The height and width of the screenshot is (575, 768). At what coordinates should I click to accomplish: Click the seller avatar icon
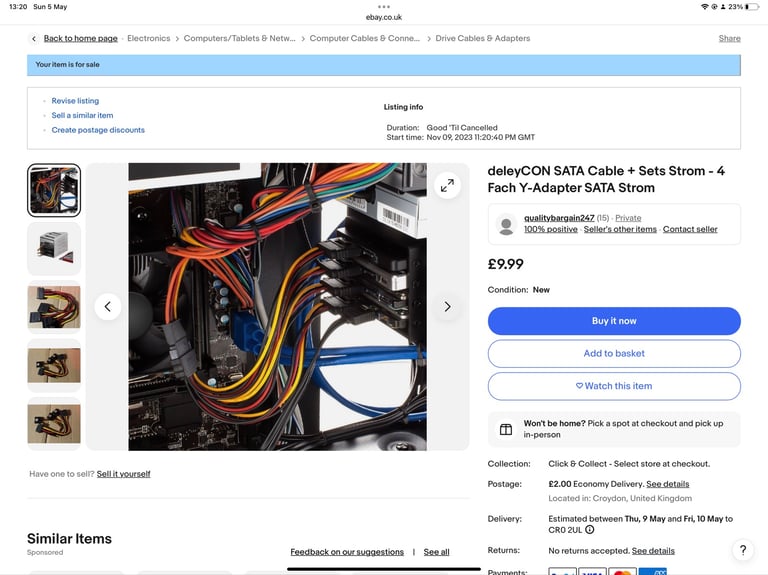pyautogui.click(x=506, y=224)
